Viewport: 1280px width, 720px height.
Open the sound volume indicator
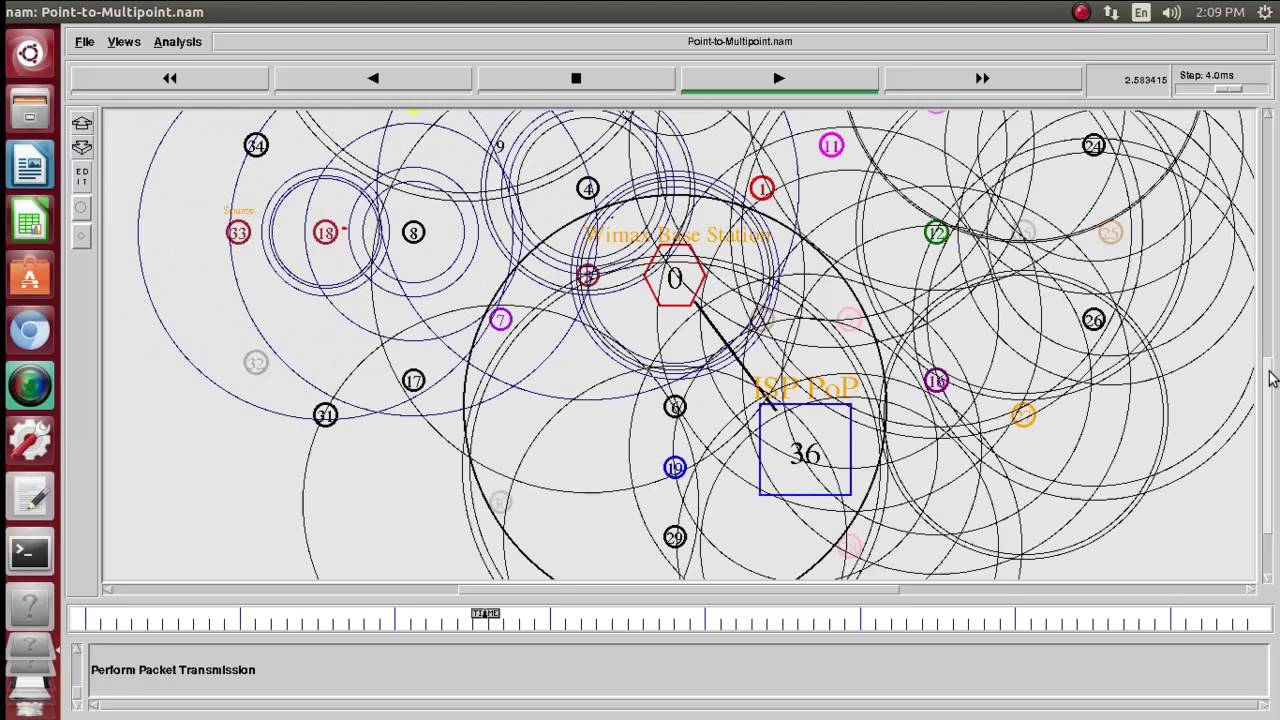tap(1172, 12)
